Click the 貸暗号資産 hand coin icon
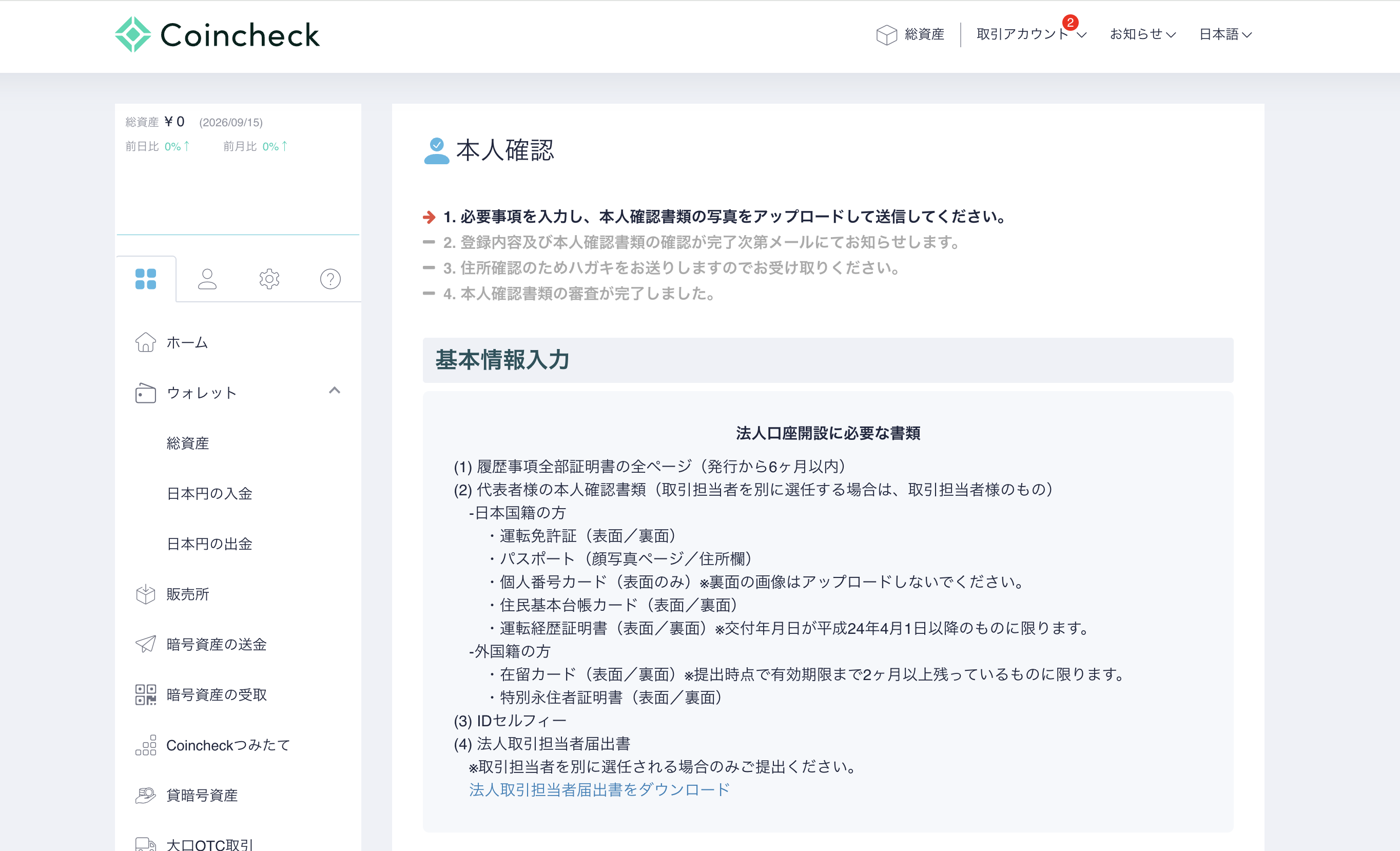The width and height of the screenshot is (1400, 851). [145, 796]
